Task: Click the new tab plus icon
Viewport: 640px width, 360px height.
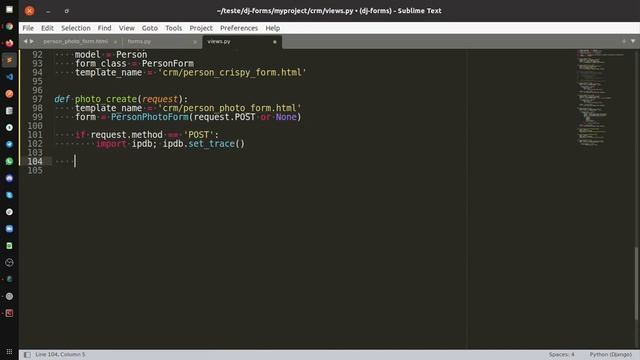Action: pos(624,41)
